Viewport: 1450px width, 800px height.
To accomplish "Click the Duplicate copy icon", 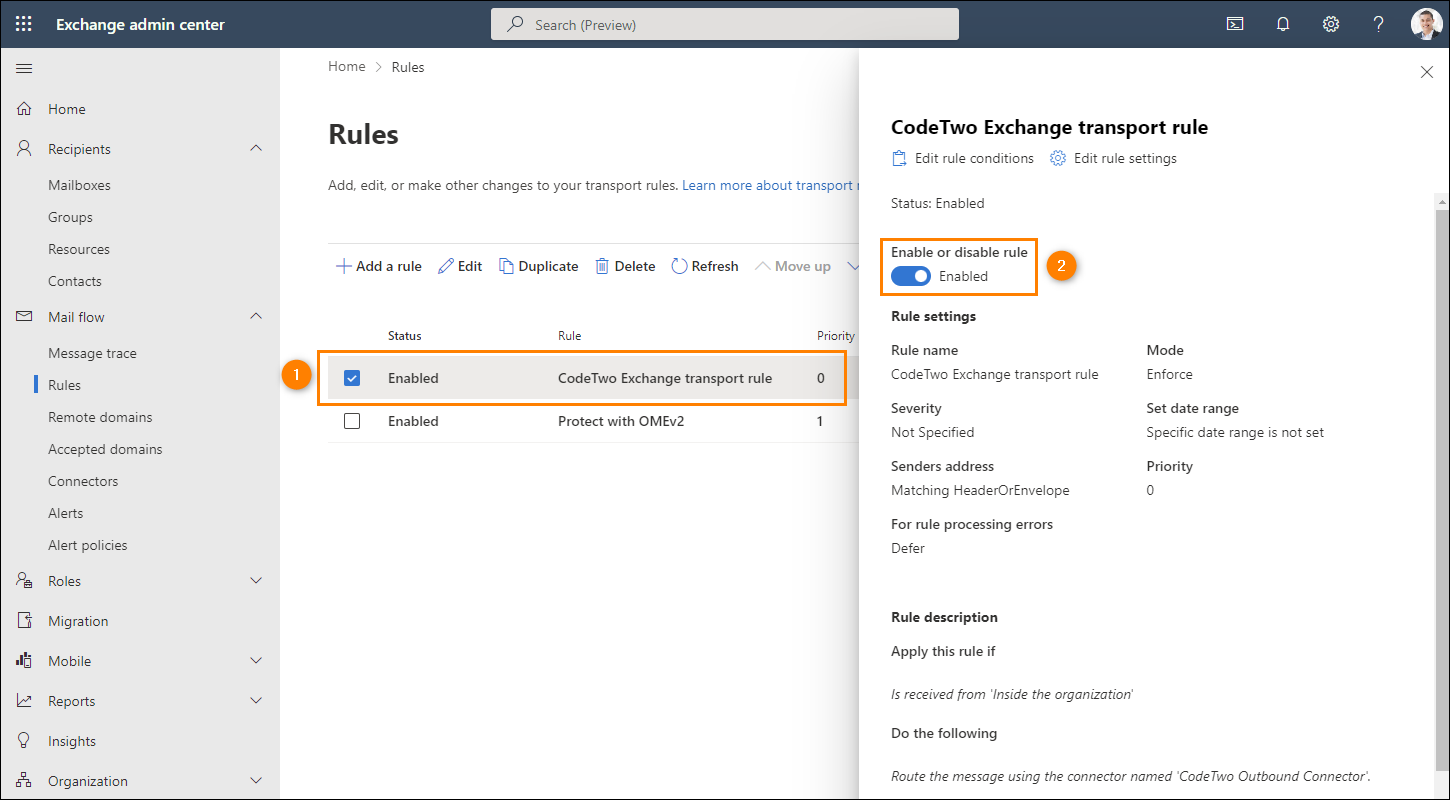I will (506, 266).
